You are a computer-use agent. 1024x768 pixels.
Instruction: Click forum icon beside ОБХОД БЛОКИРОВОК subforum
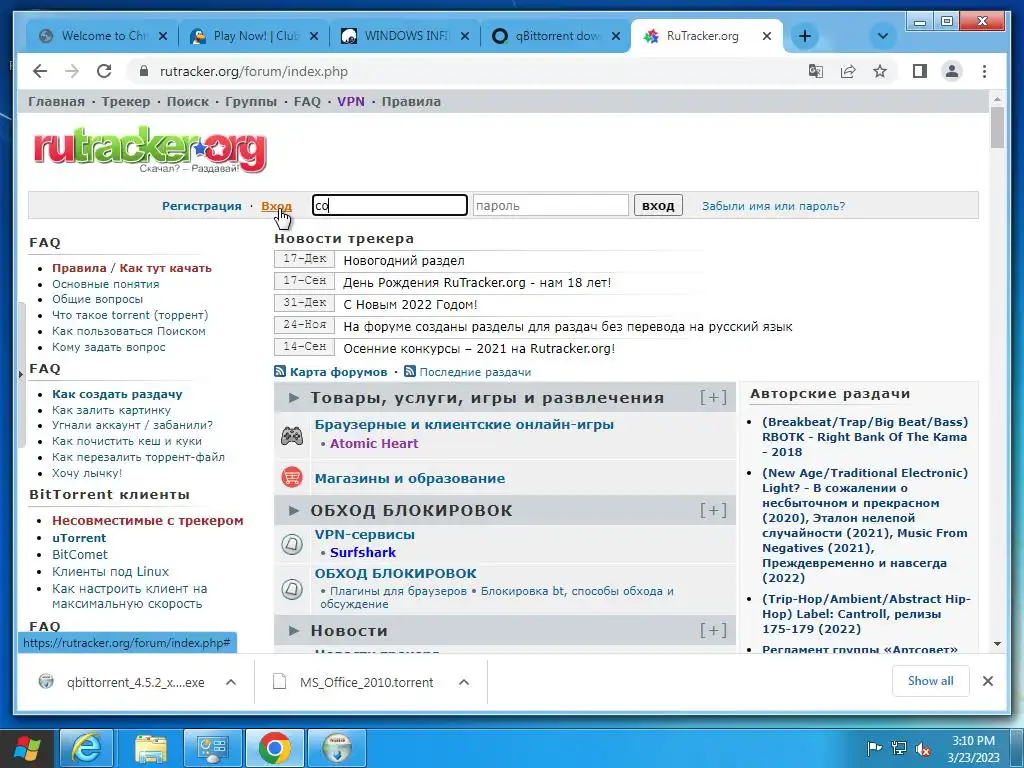tap(292, 589)
